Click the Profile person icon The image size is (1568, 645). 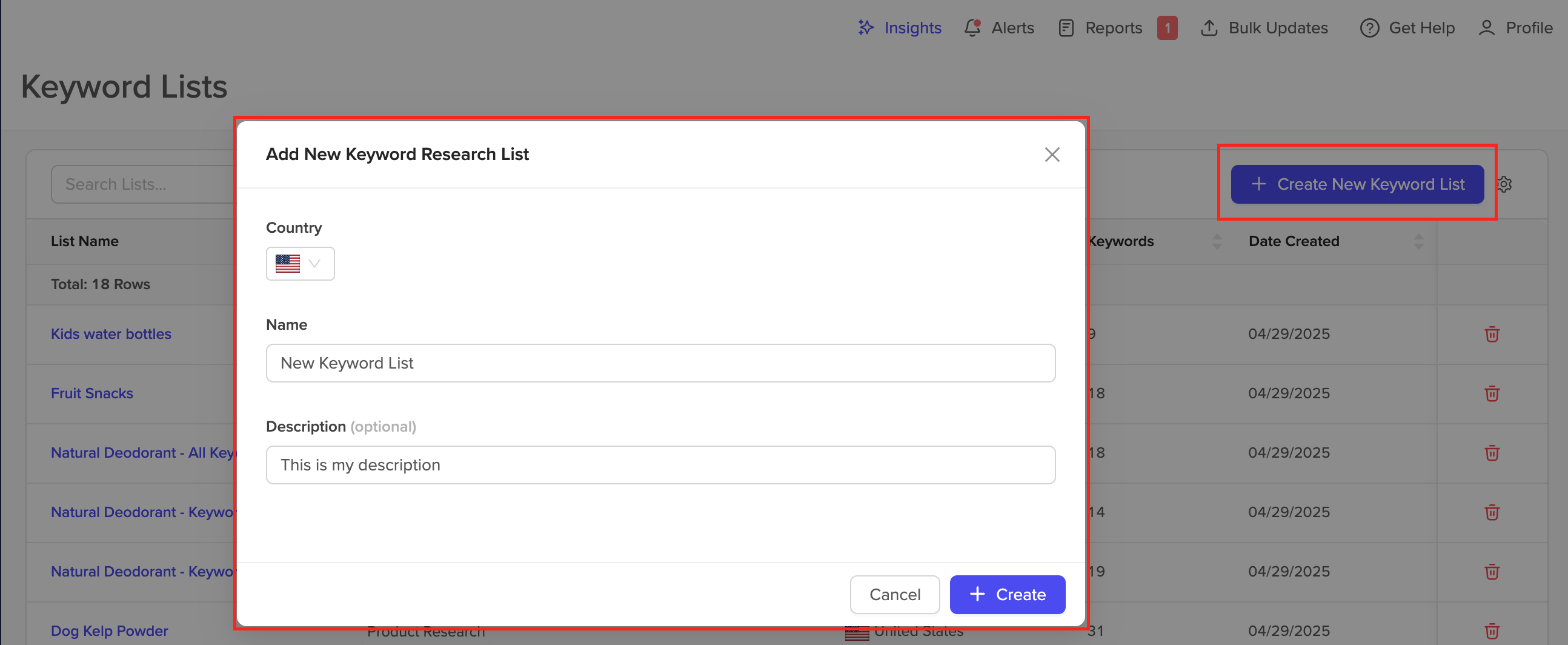coord(1486,28)
